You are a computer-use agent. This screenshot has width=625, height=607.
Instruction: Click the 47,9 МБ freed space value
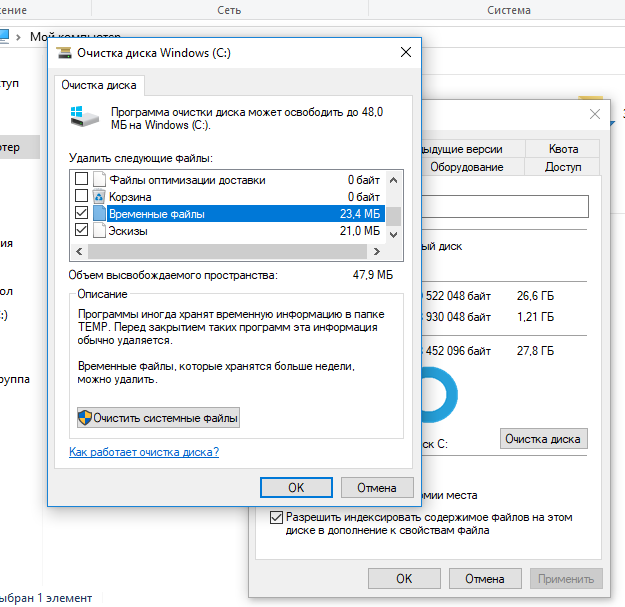coord(373,275)
